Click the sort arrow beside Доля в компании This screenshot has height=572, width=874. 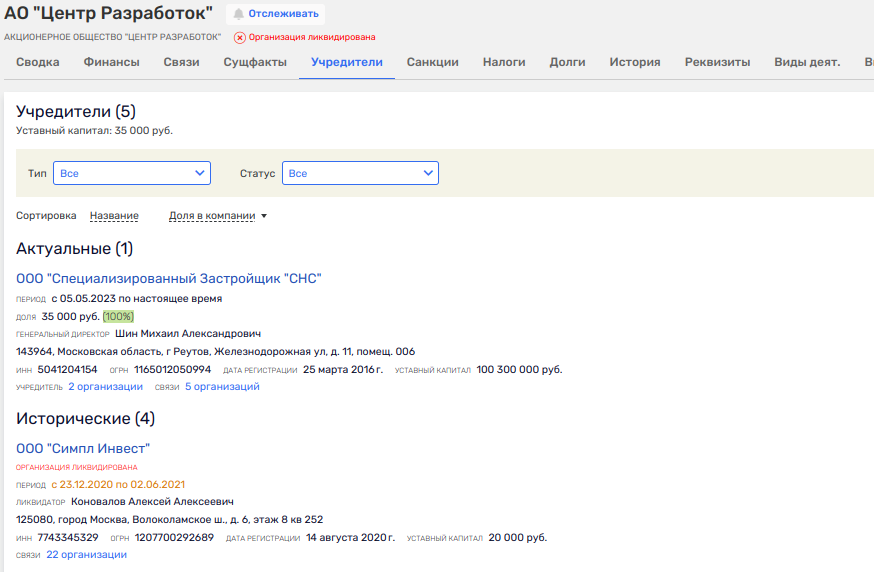[264, 216]
